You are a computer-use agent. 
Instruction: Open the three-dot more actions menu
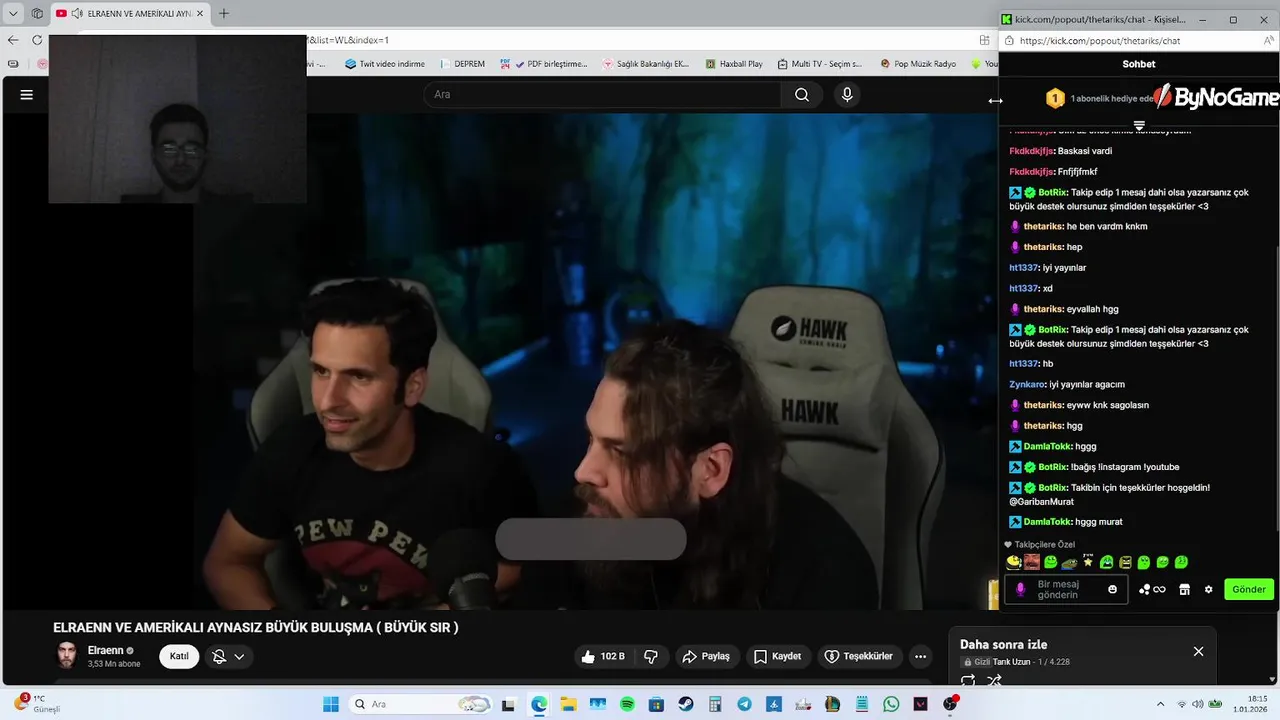(x=920, y=657)
